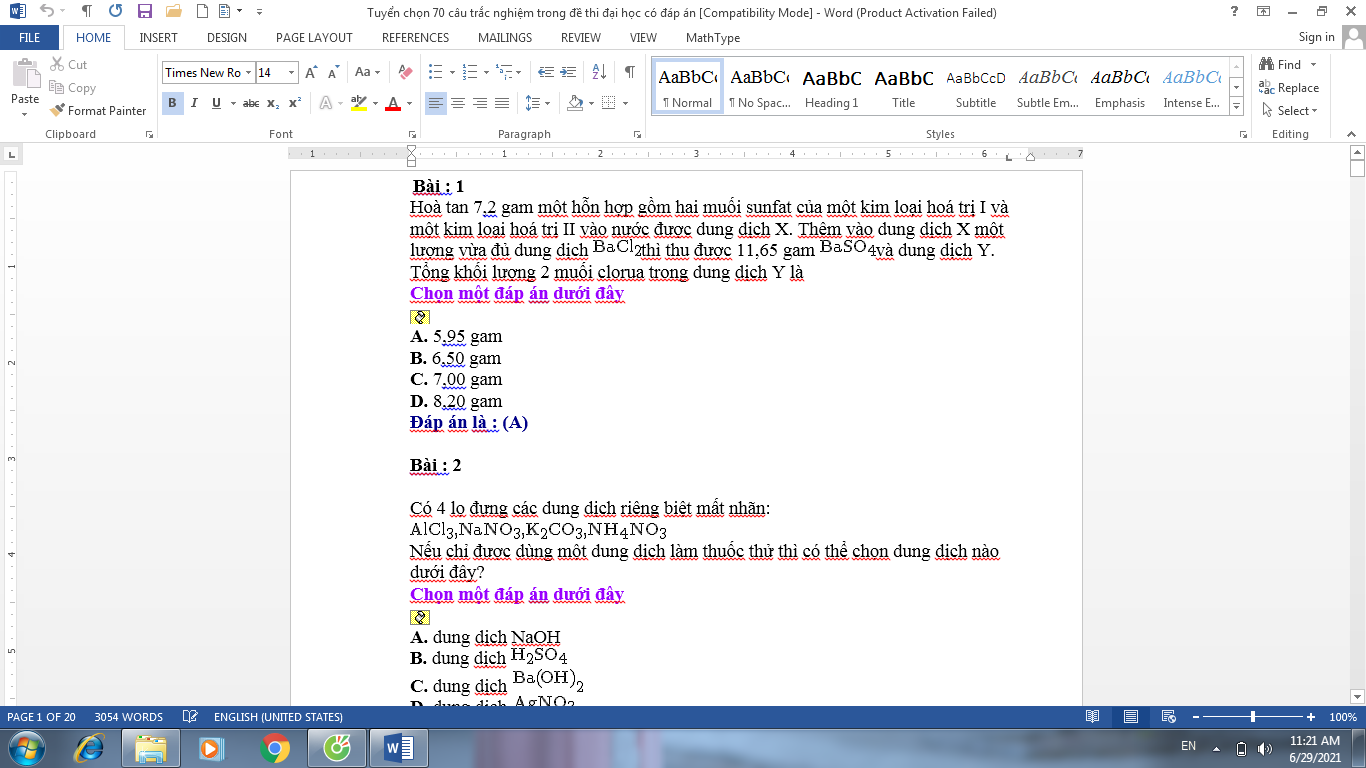Open Windows Start menu
The image size is (1366, 768).
(25, 747)
